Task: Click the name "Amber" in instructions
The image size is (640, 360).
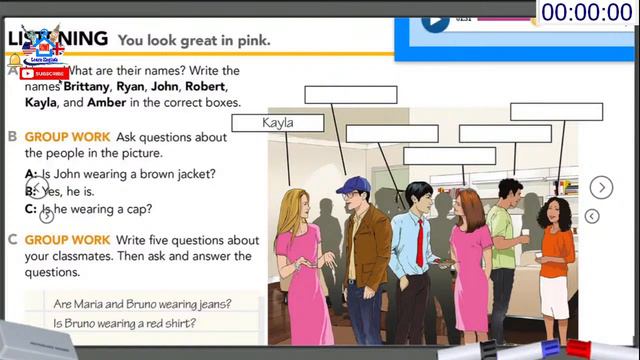Action: coord(106,102)
